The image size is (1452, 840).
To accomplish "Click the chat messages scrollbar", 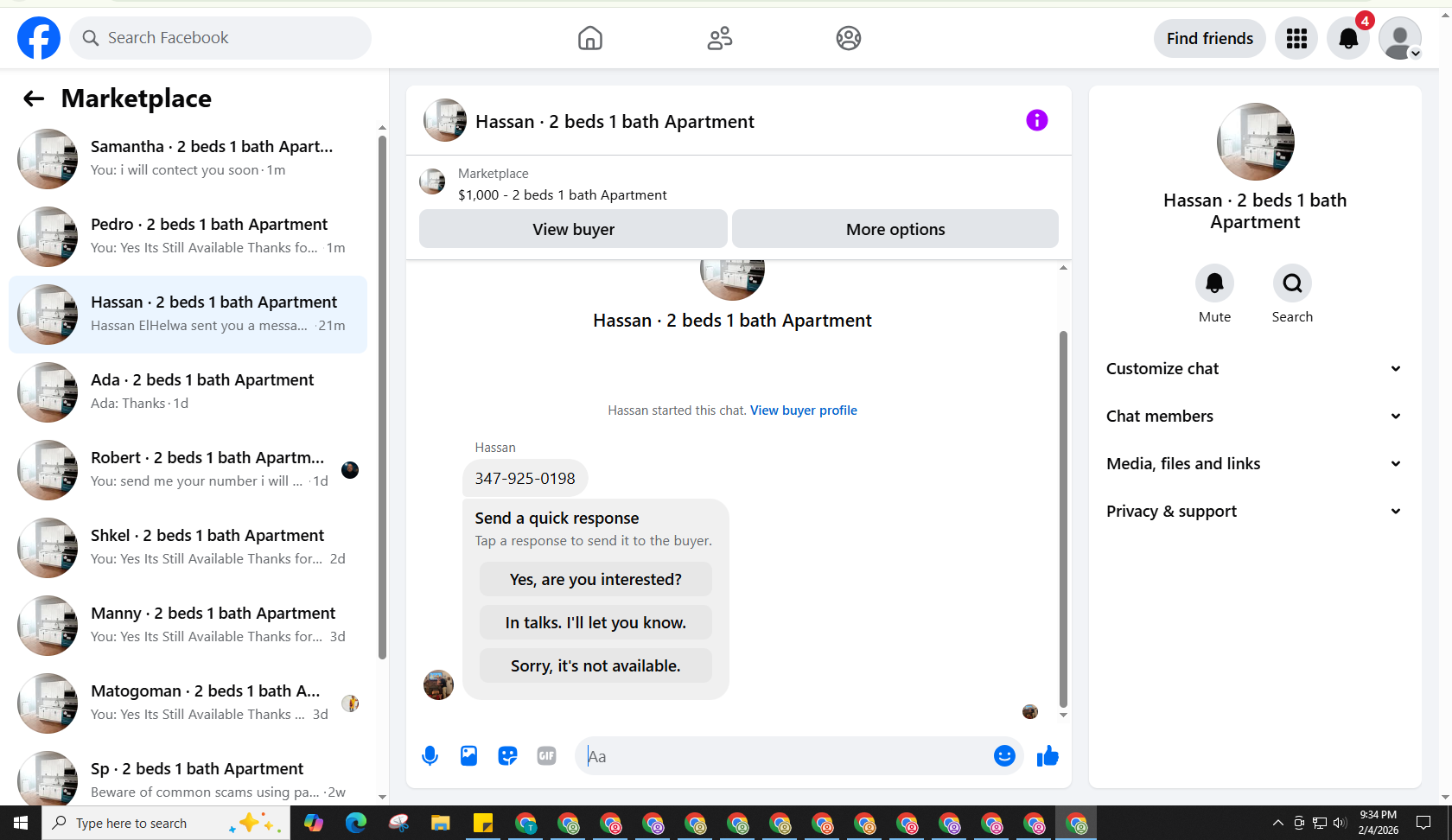I will [1063, 519].
